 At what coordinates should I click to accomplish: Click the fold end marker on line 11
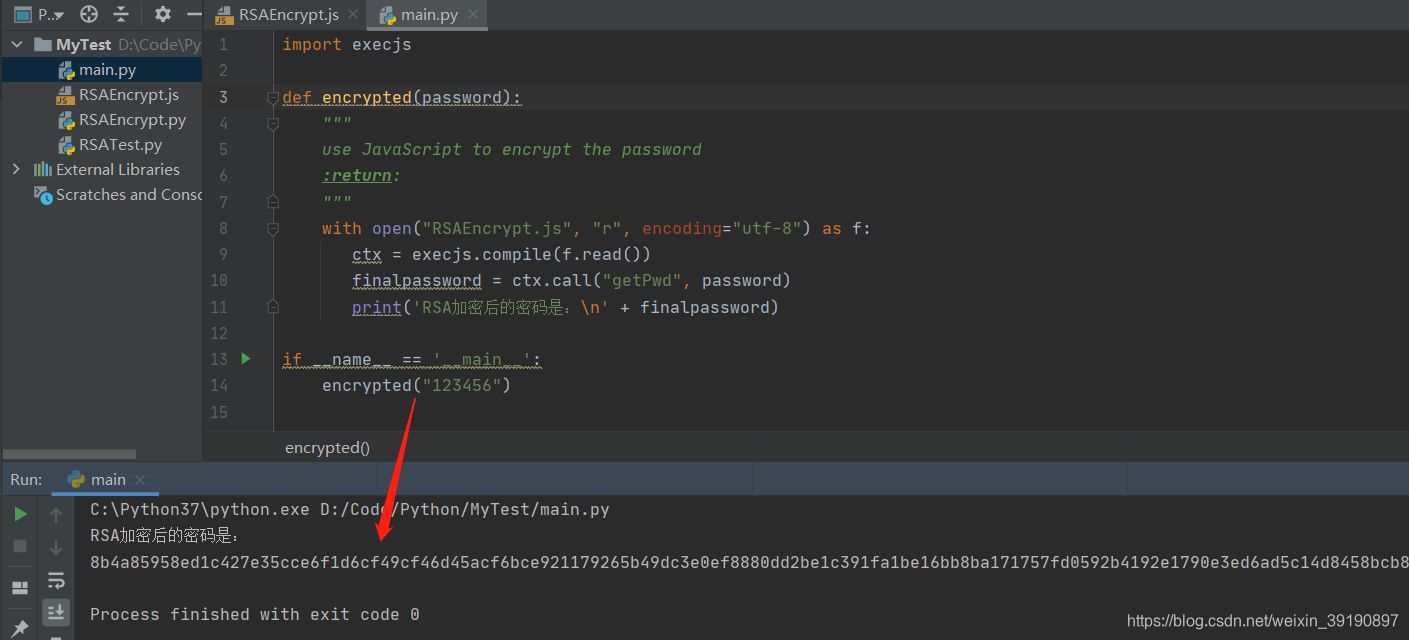[272, 306]
